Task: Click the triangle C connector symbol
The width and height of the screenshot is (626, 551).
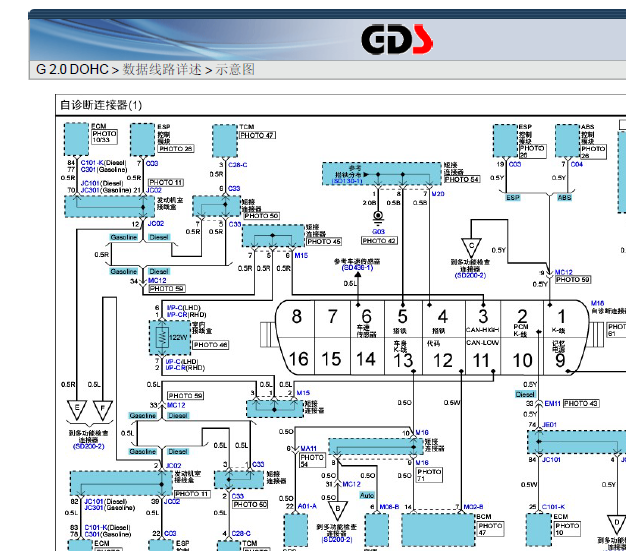Action: pos(471,248)
